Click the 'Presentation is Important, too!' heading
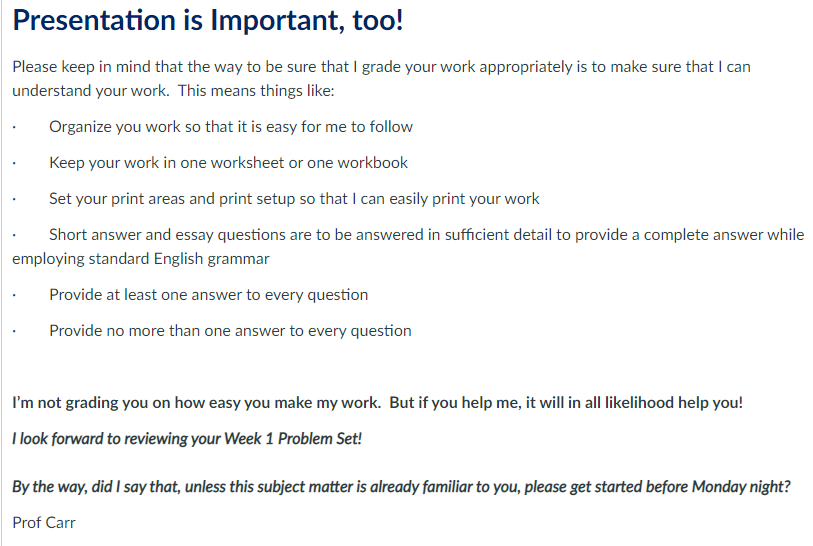The image size is (813, 546). pyautogui.click(x=207, y=21)
